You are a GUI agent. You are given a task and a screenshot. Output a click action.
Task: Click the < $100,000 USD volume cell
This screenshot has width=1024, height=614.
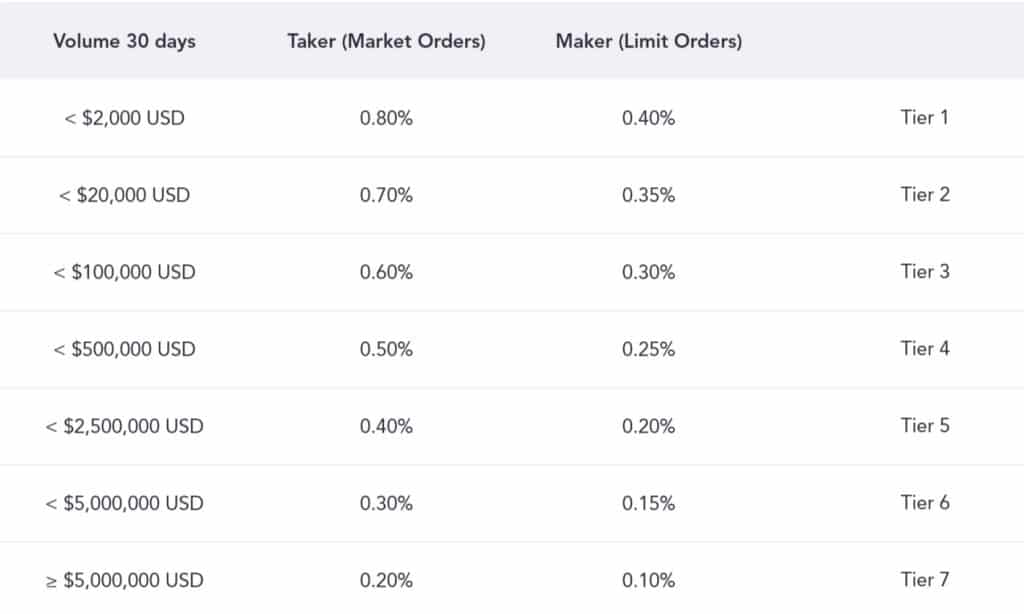click(124, 272)
